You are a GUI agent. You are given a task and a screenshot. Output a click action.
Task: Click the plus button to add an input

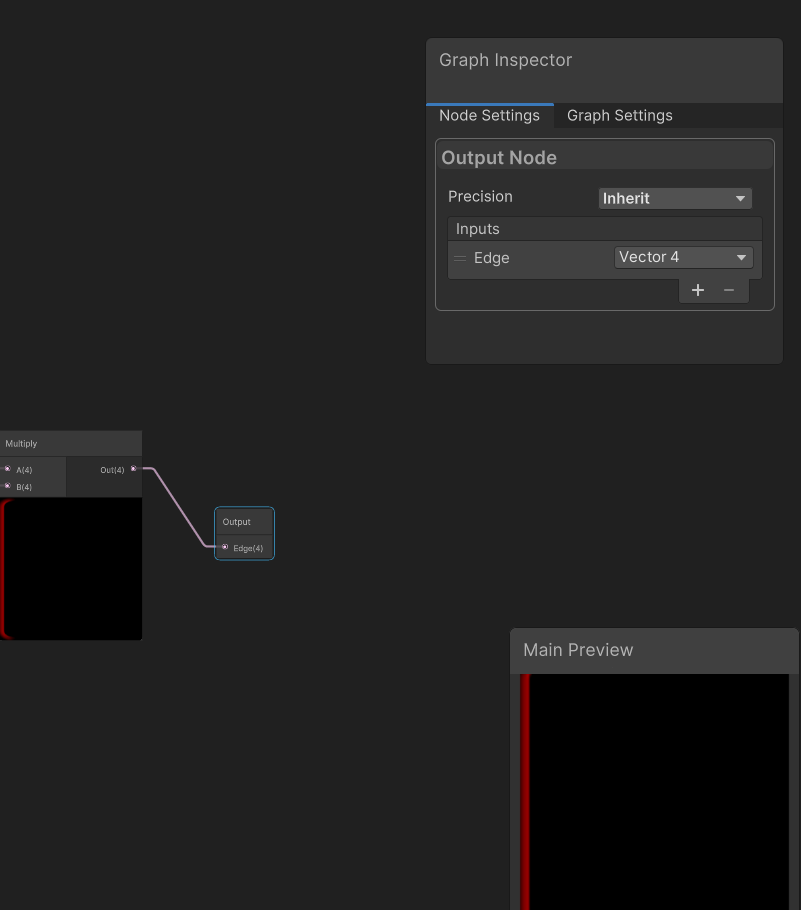pyautogui.click(x=697, y=290)
